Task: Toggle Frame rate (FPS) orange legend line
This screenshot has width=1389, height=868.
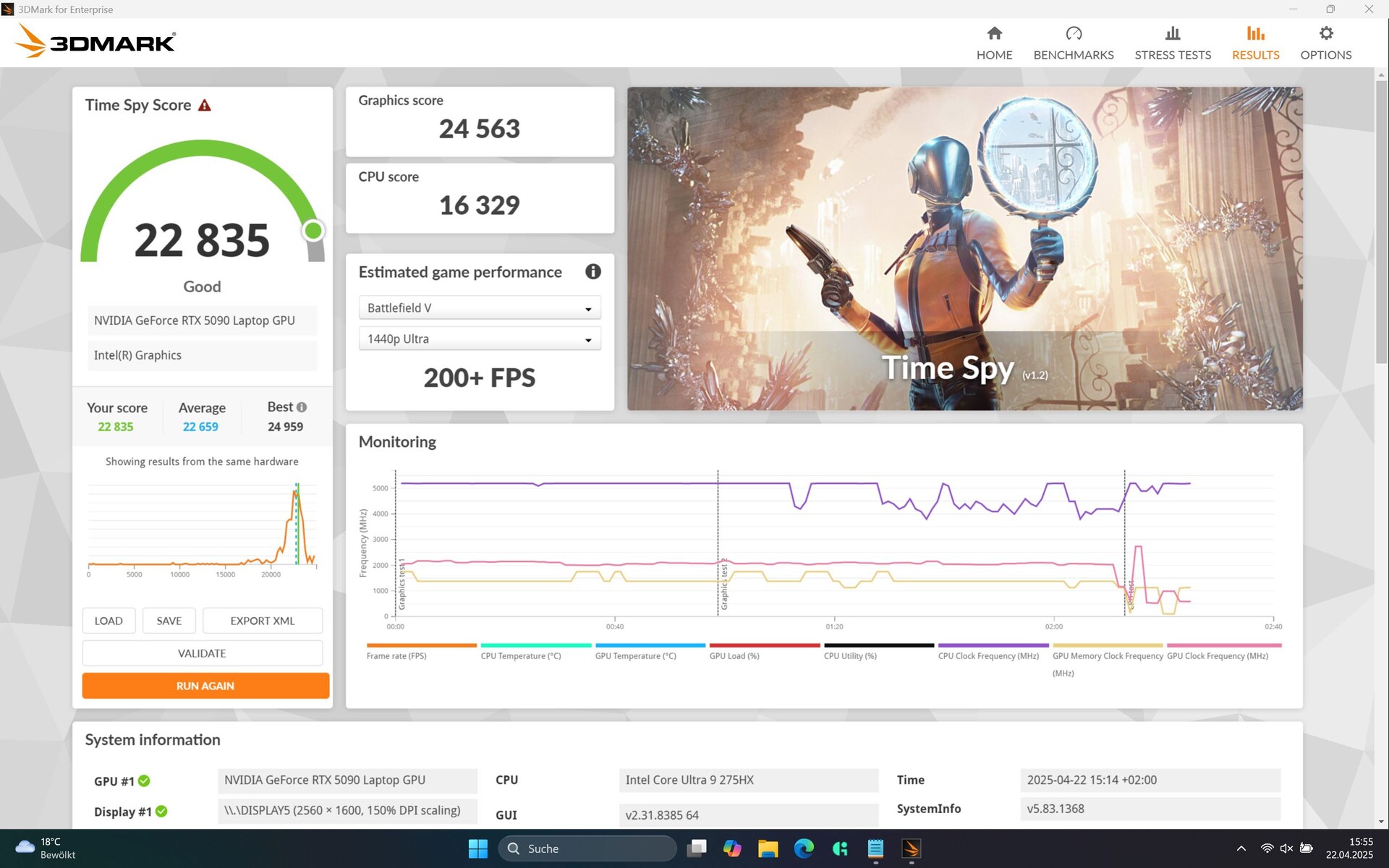Action: tap(421, 645)
